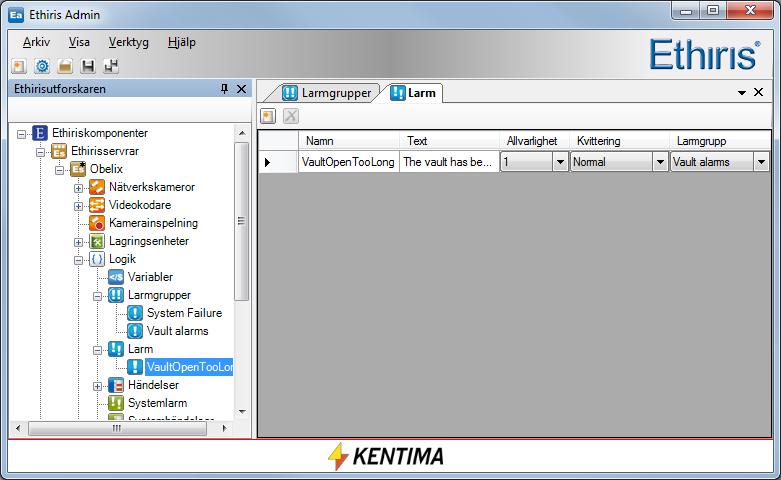Close the Ethirisutforskaren panel

tap(242, 89)
